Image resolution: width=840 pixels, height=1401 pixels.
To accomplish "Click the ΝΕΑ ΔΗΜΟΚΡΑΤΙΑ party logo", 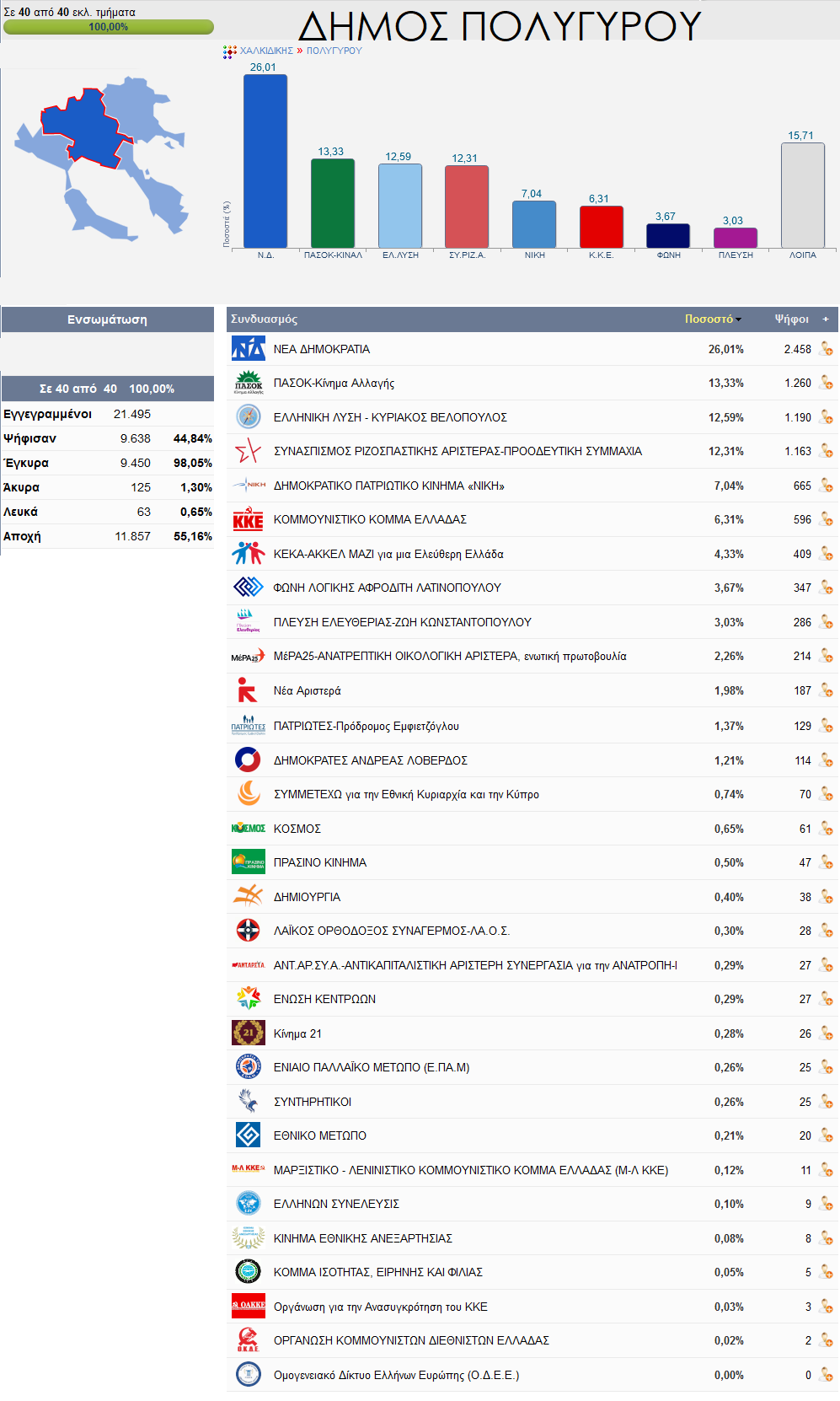I will (x=248, y=349).
